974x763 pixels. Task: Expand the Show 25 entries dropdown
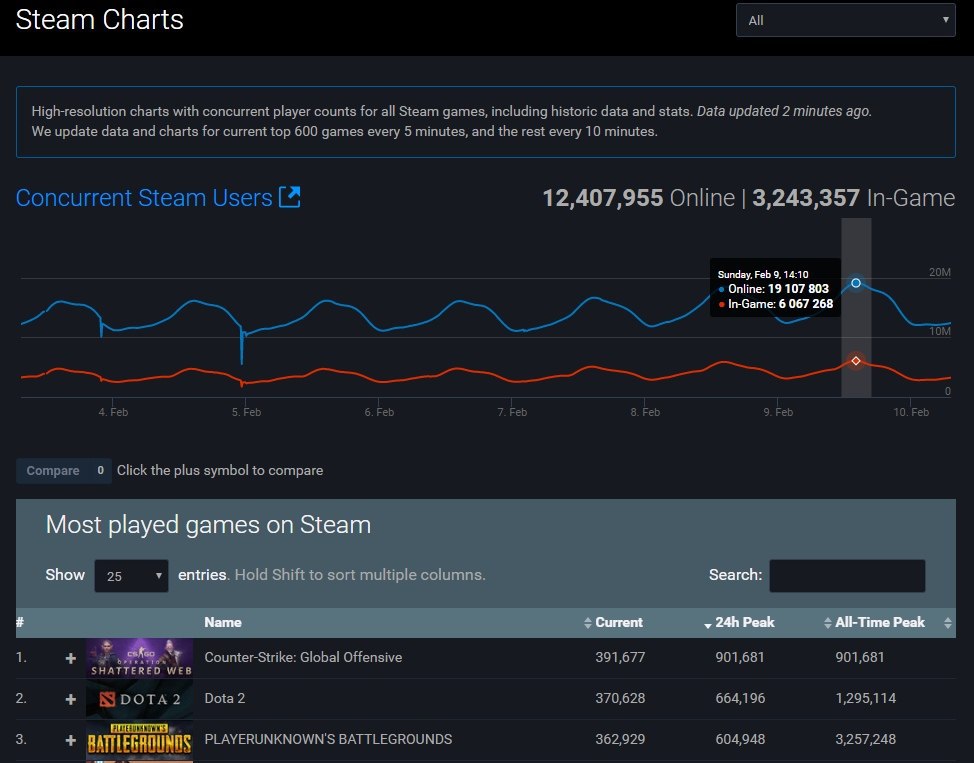(131, 576)
